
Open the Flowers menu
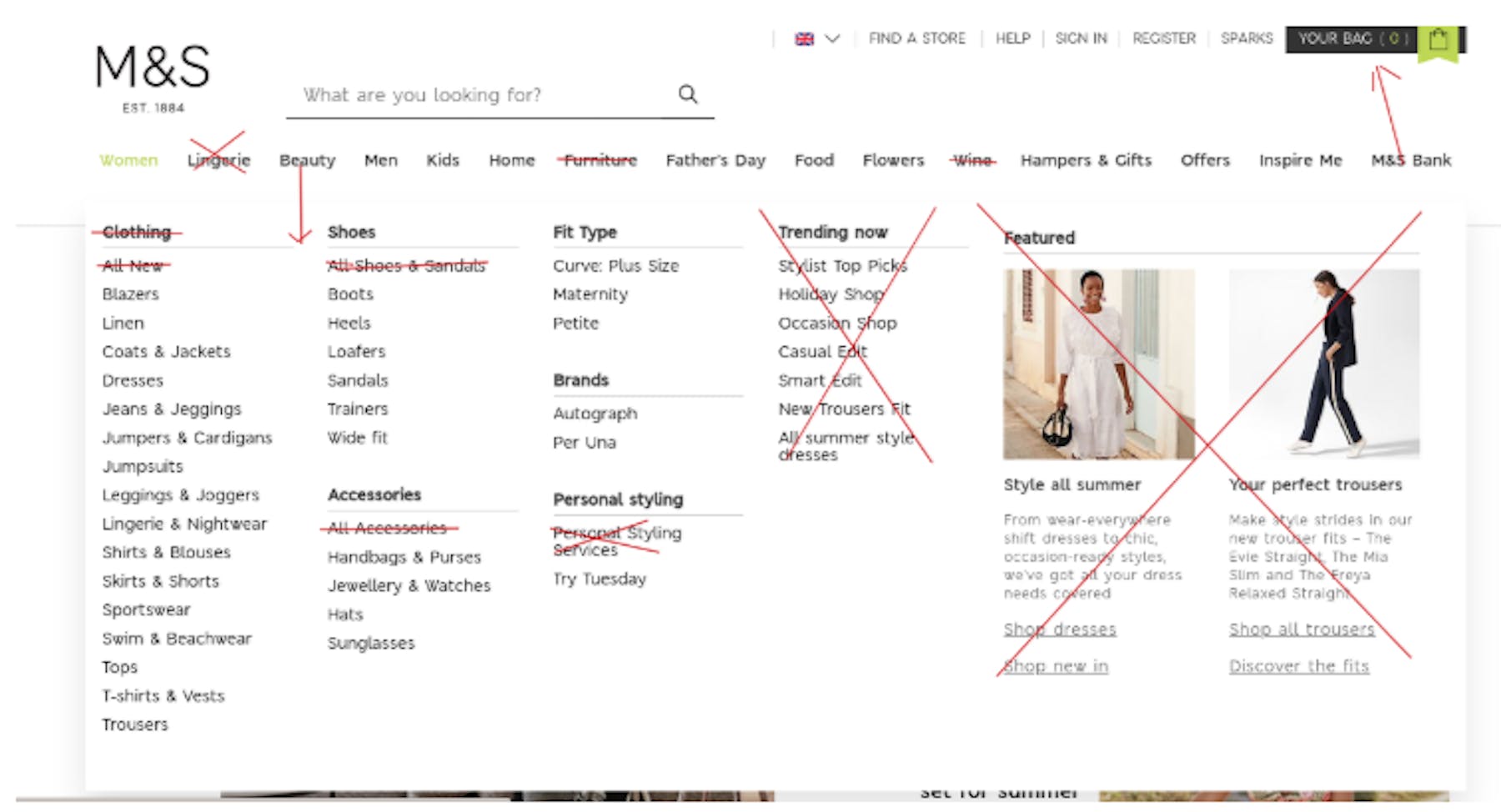(893, 160)
